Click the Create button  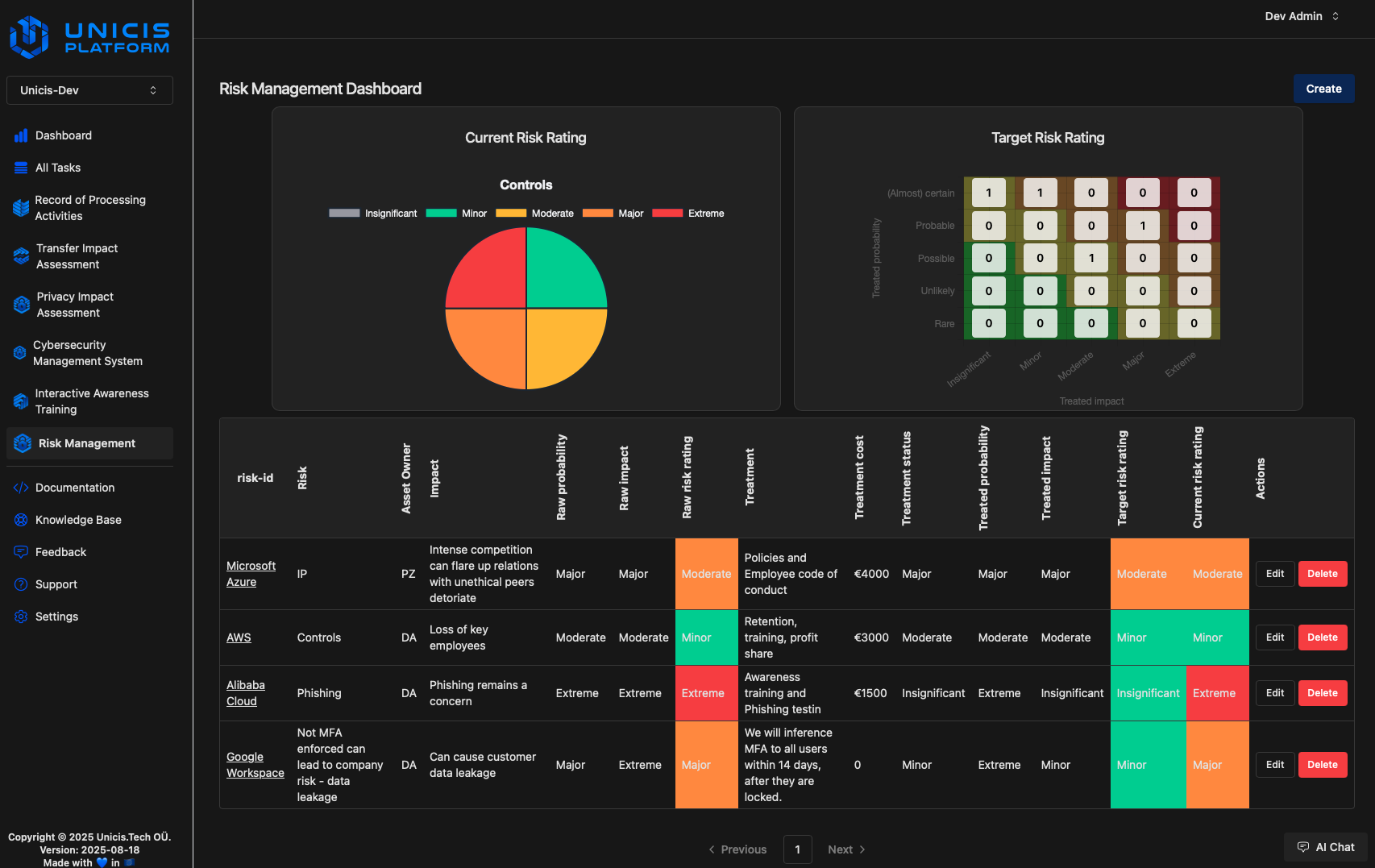tap(1323, 89)
